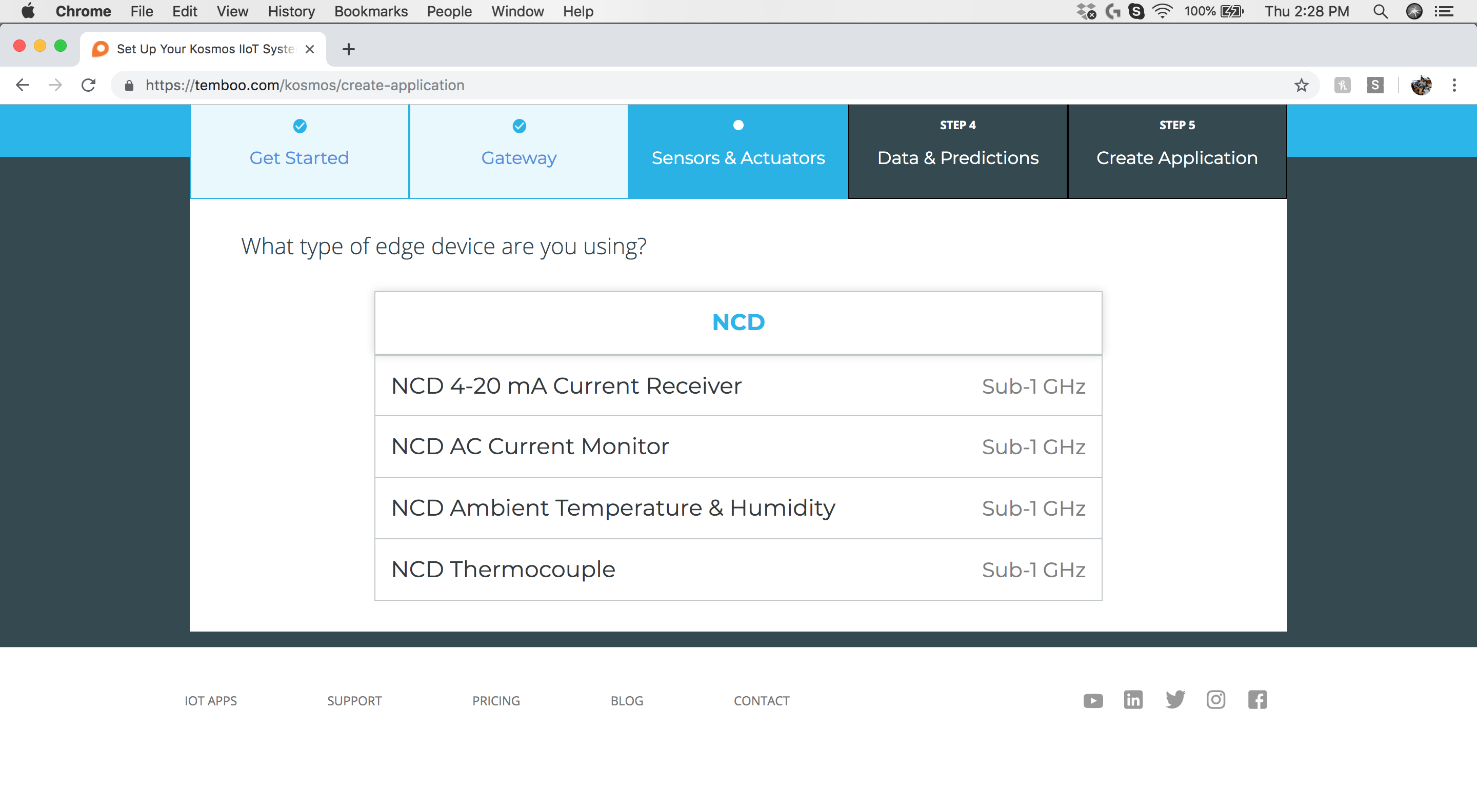Screen dimensions: 1477x812
Task: Open Skype menu bar icon
Action: click(1136, 11)
